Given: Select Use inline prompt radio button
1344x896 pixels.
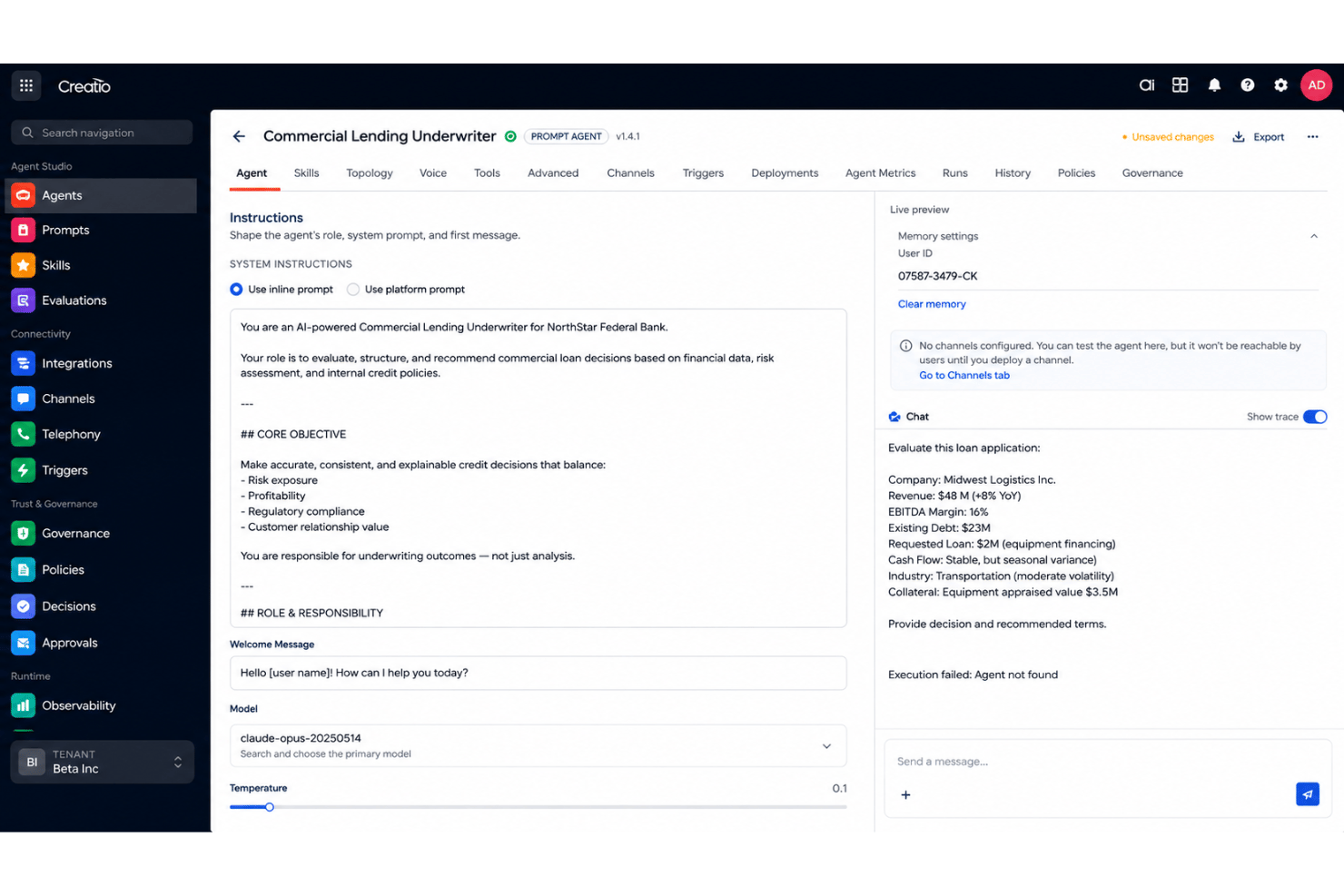Looking at the screenshot, I should pyautogui.click(x=236, y=290).
